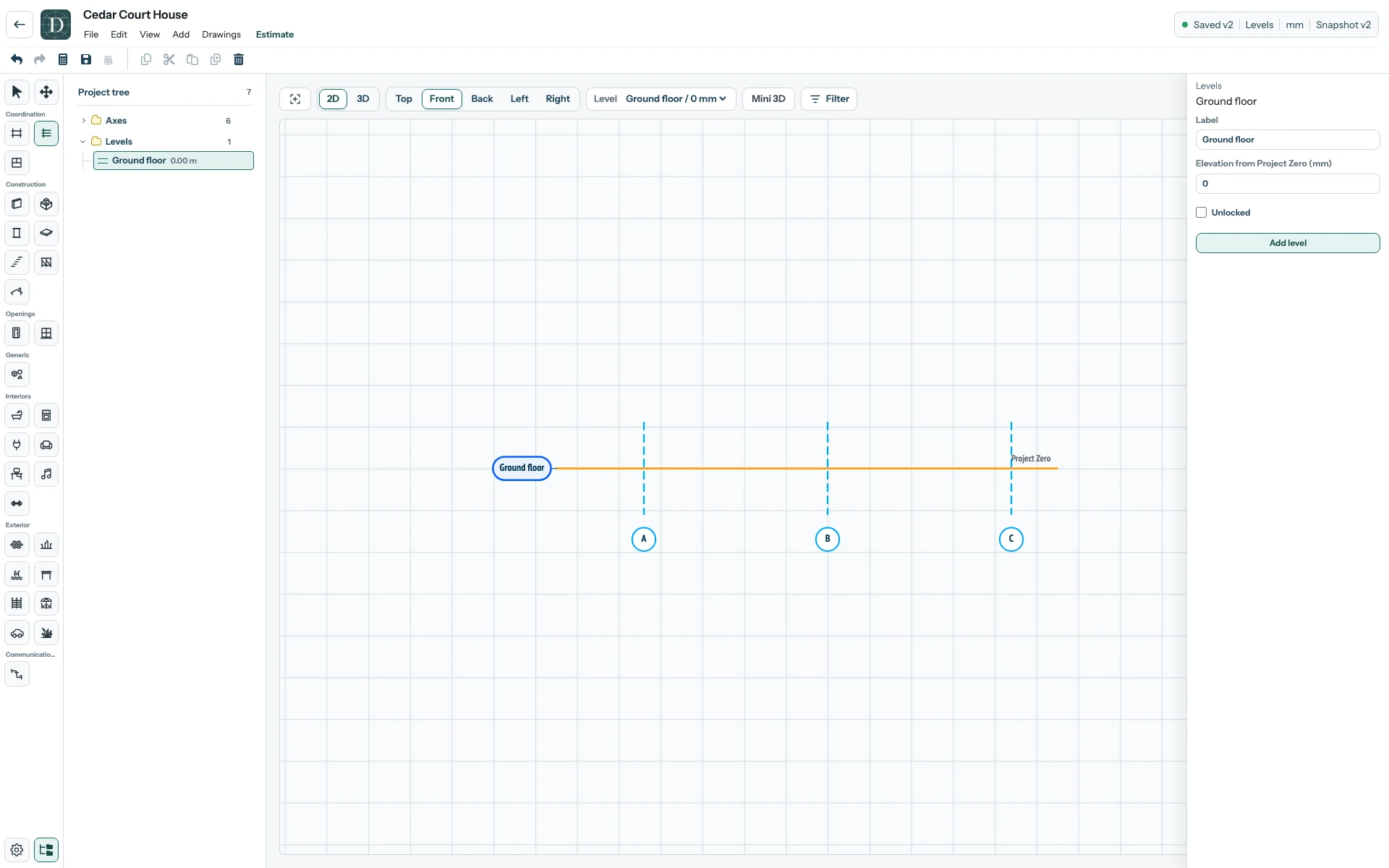Collapse the Levels folder chevron

click(x=83, y=142)
